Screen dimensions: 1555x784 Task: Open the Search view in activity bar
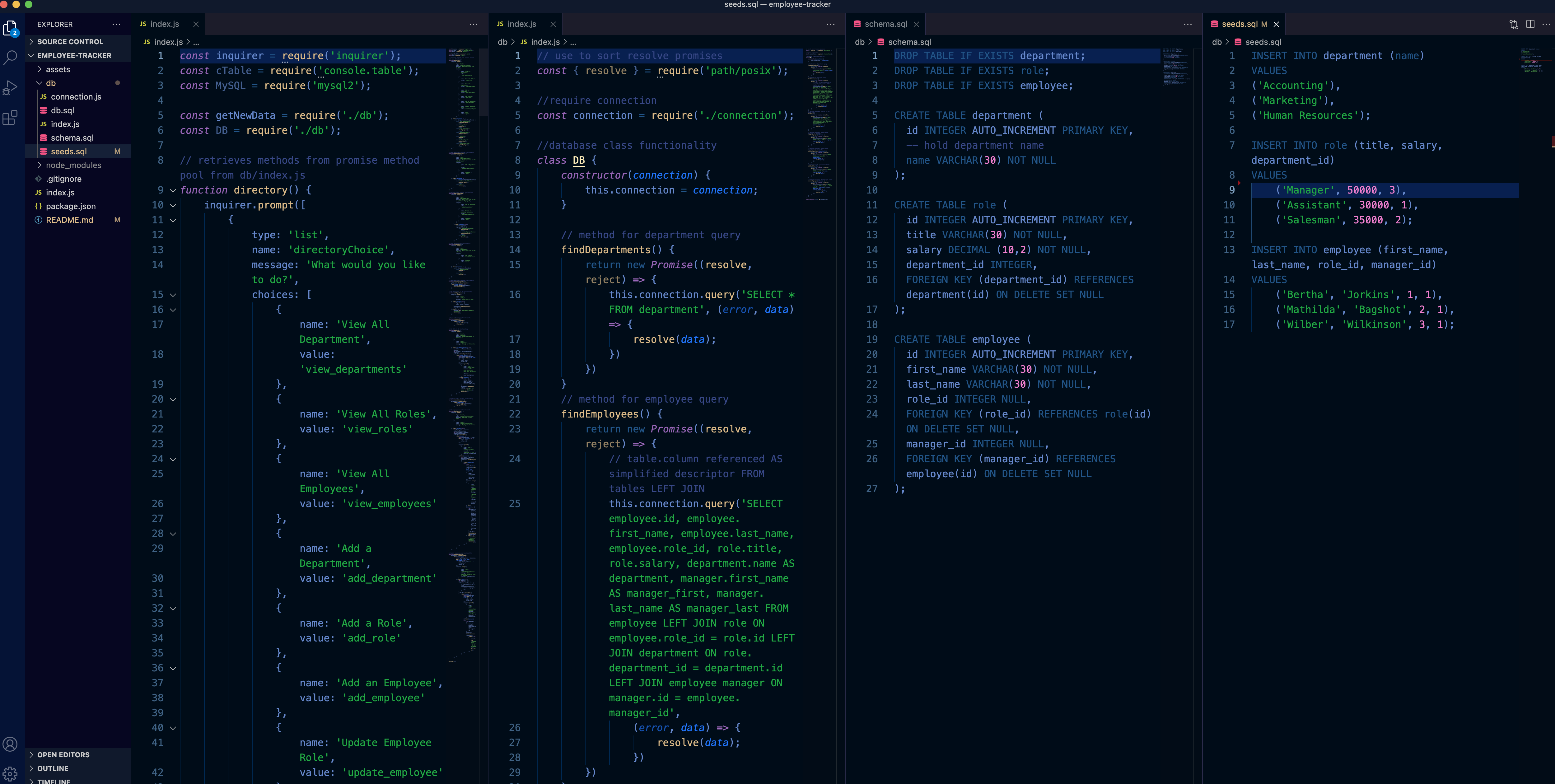click(x=10, y=58)
